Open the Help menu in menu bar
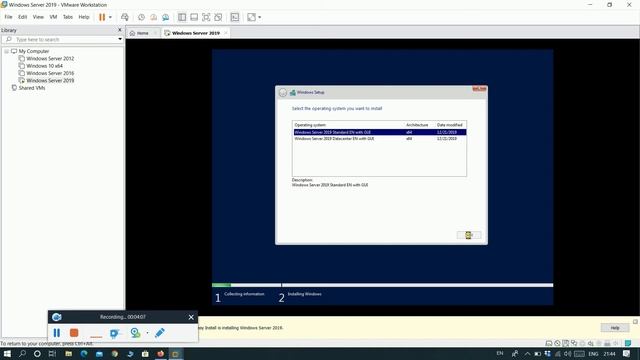This screenshot has width=640, height=360. (x=84, y=17)
